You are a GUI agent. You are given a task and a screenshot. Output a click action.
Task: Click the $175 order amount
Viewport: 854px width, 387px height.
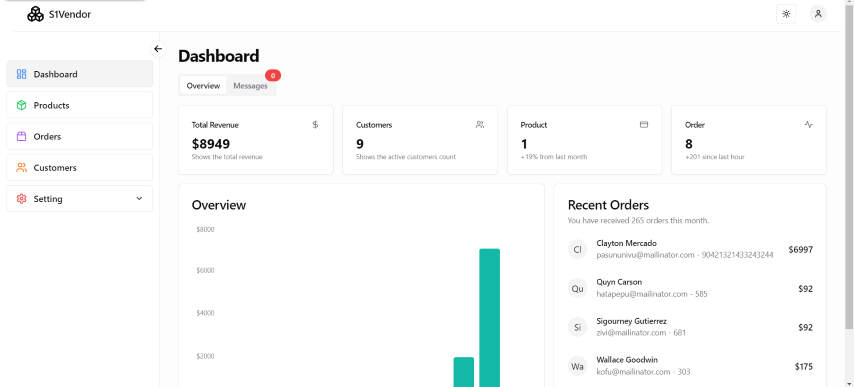(804, 366)
